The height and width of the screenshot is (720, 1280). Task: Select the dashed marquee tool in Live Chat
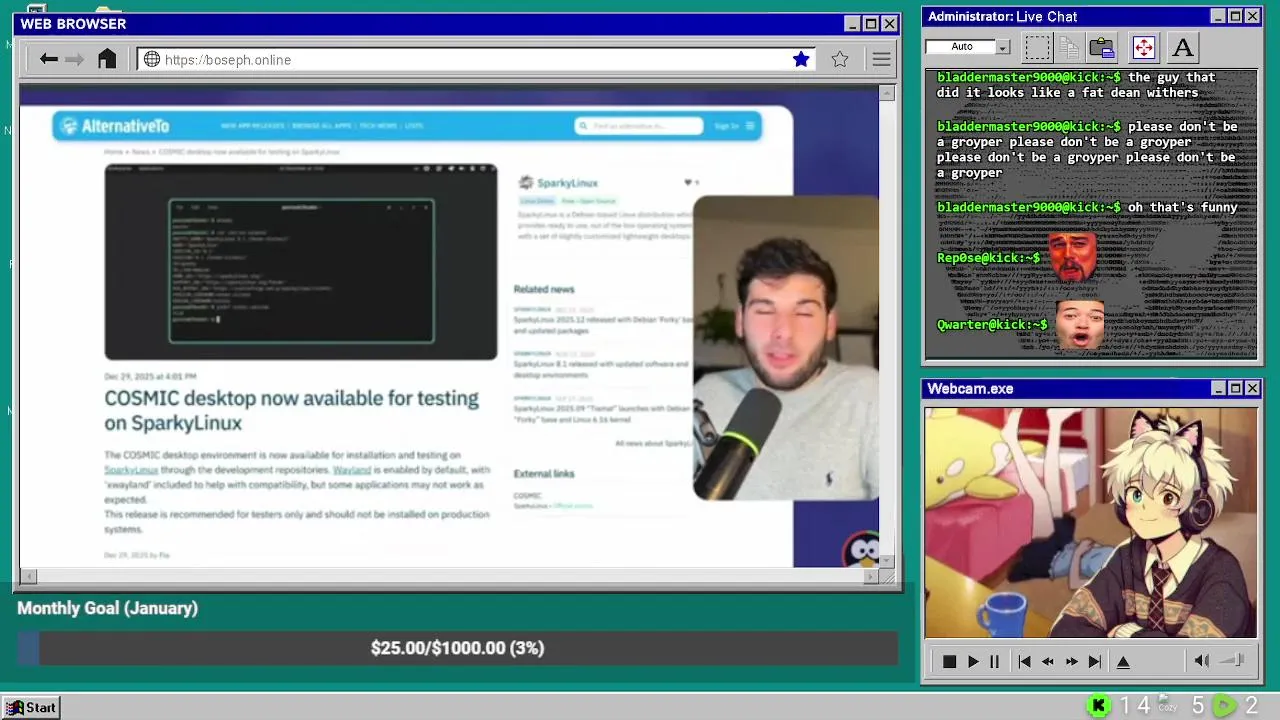(x=1038, y=47)
